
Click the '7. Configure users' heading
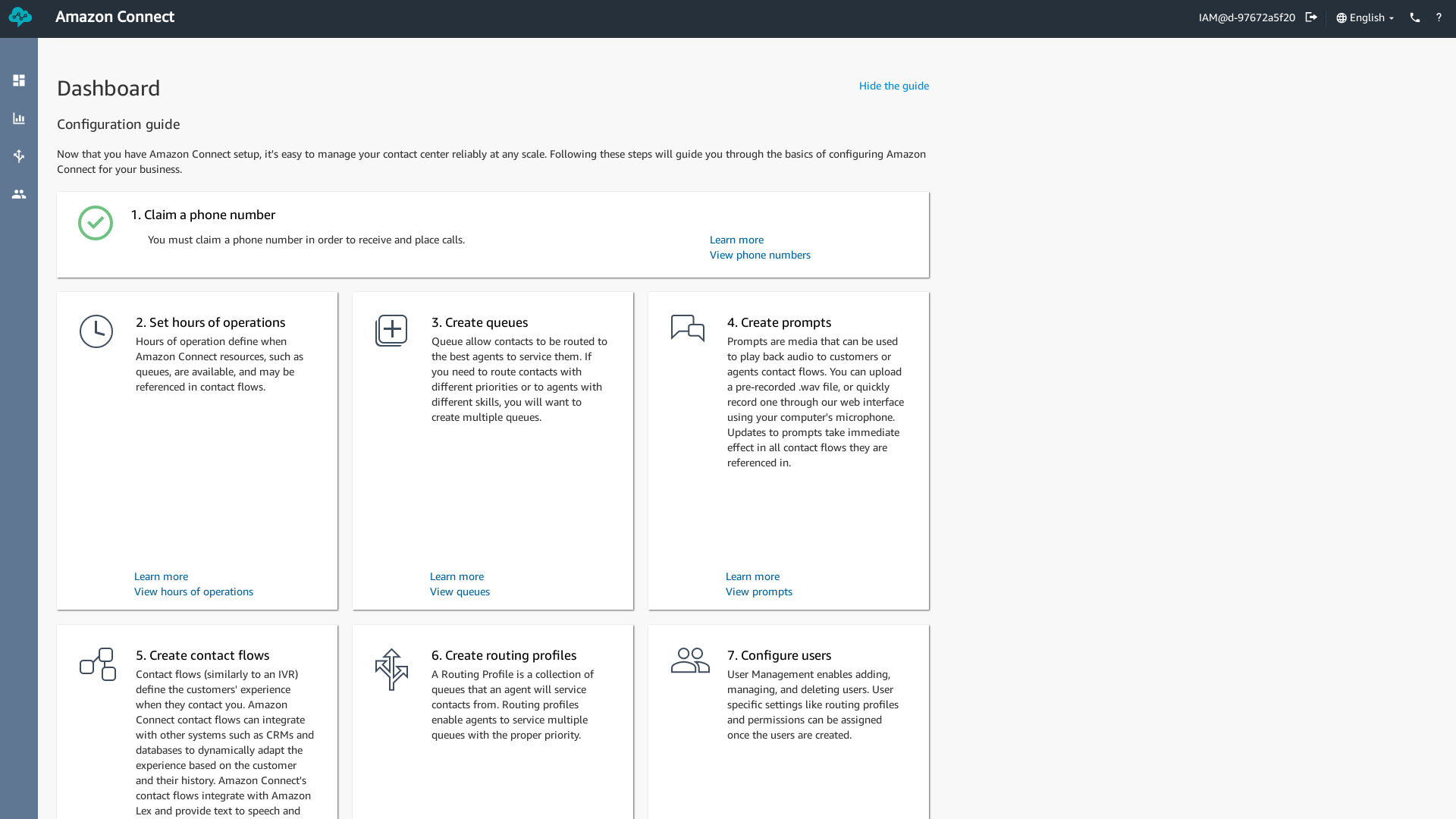pos(779,655)
